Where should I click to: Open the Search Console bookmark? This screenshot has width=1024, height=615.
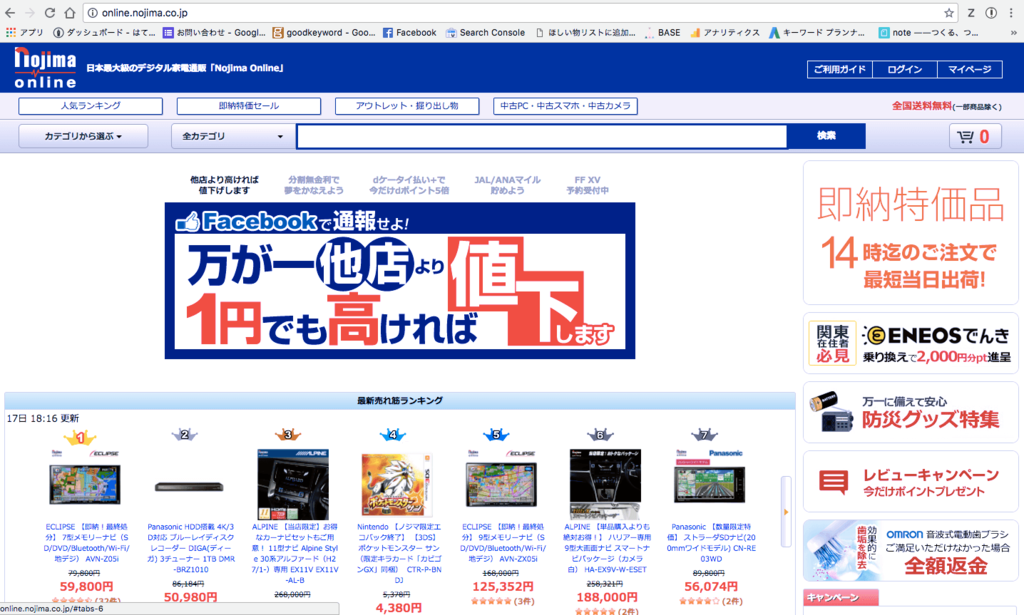pos(485,32)
